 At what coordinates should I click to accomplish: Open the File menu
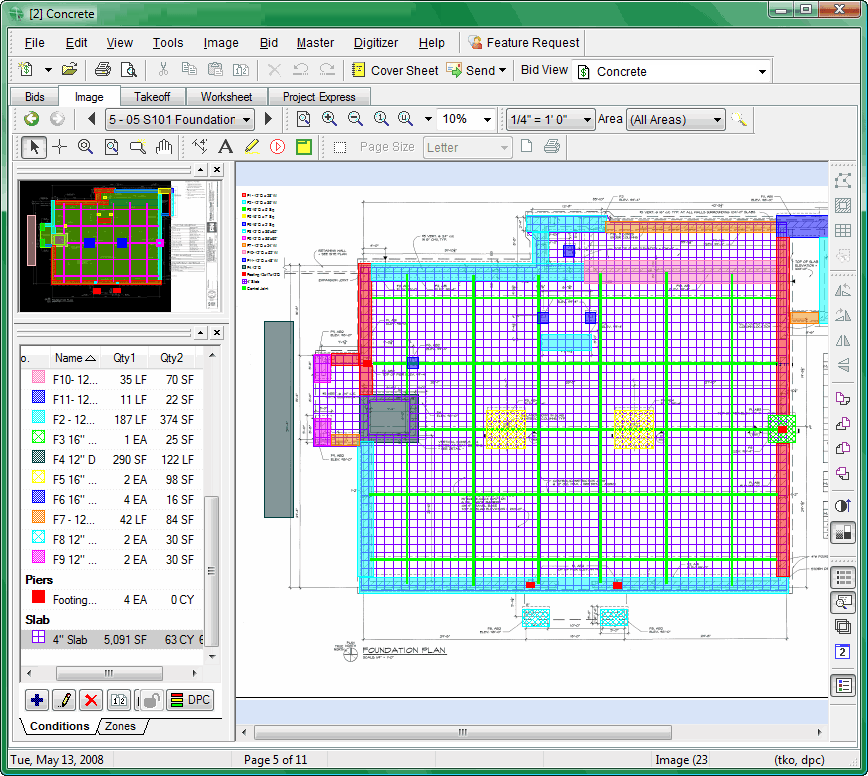(x=34, y=43)
